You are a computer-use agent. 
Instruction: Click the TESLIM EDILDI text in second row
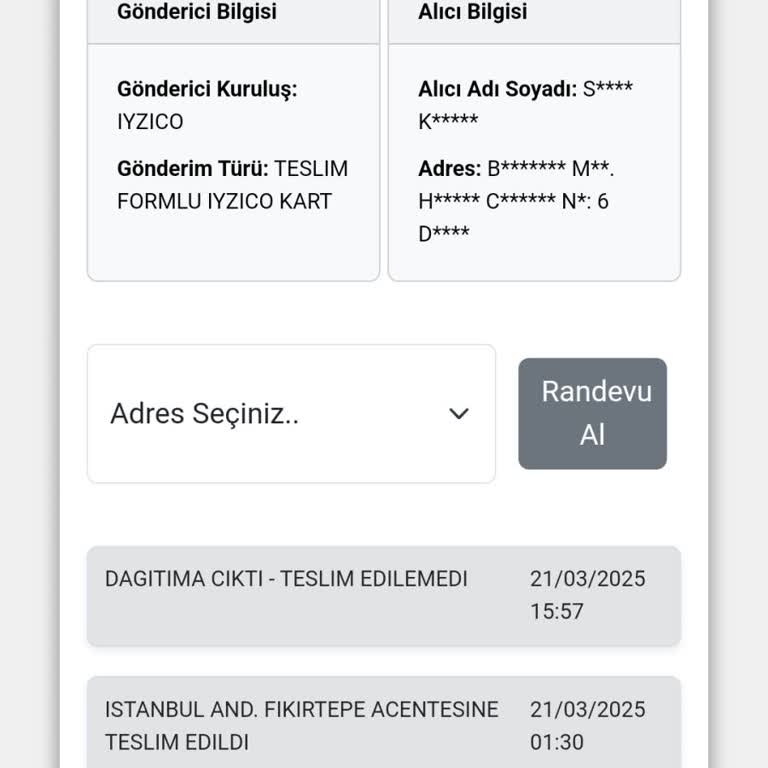click(177, 743)
